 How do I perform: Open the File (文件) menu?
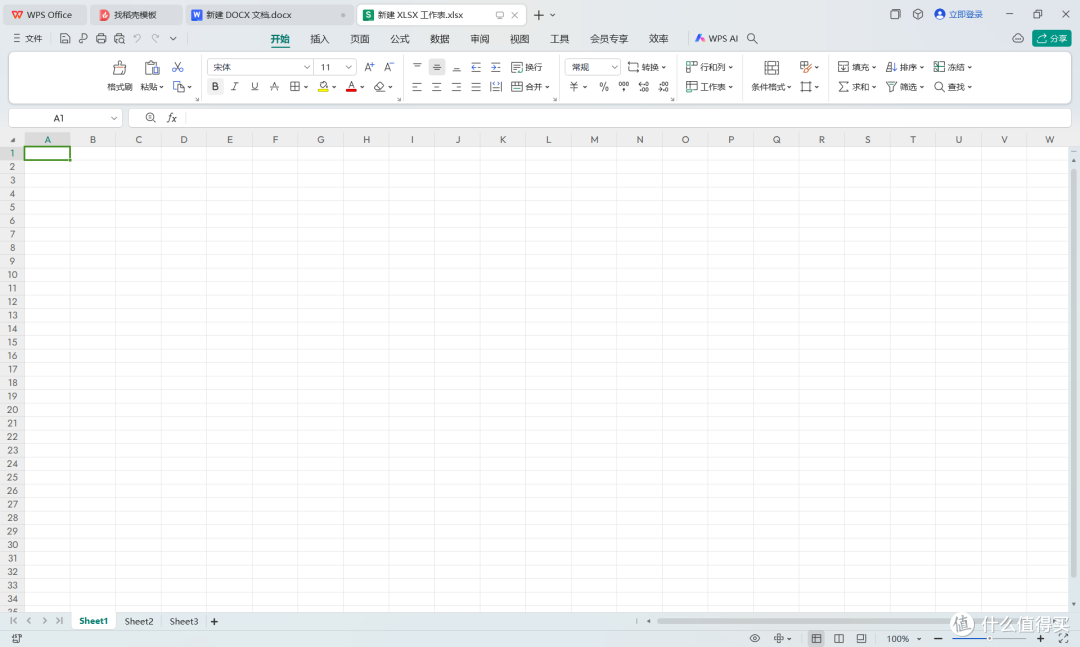(x=28, y=39)
